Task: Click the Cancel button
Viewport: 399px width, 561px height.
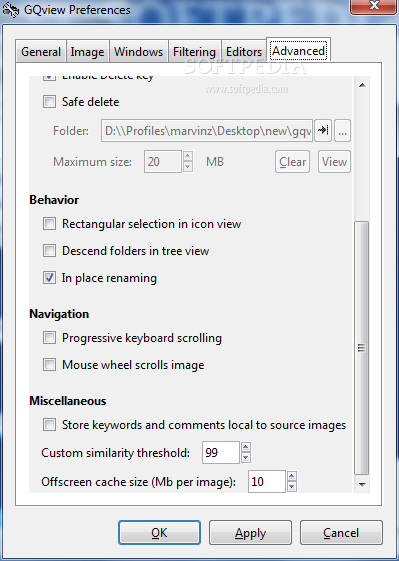Action: (341, 533)
